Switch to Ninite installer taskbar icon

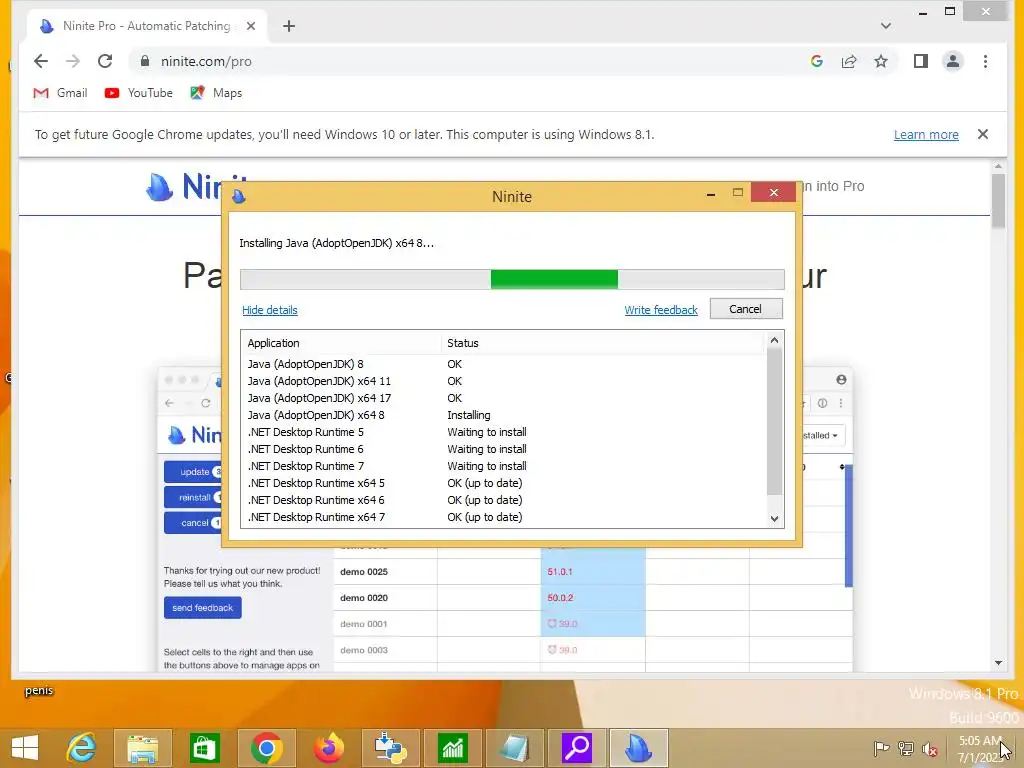point(639,748)
